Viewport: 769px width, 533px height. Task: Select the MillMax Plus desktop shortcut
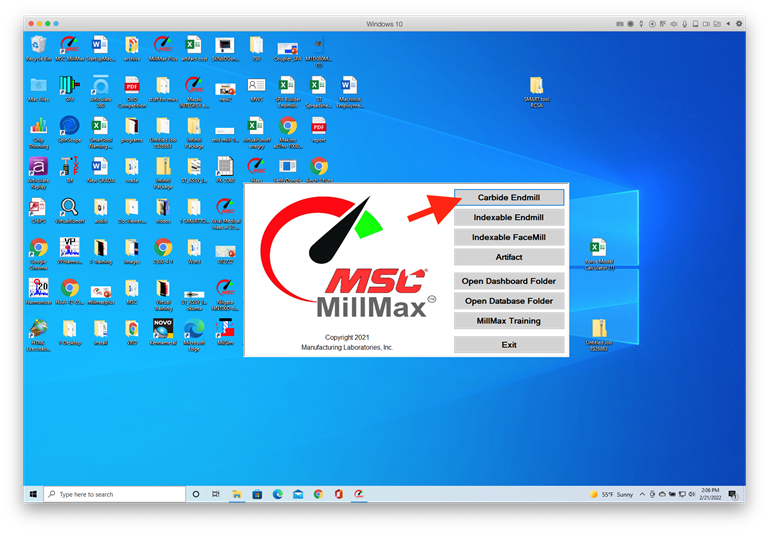pyautogui.click(x=163, y=48)
